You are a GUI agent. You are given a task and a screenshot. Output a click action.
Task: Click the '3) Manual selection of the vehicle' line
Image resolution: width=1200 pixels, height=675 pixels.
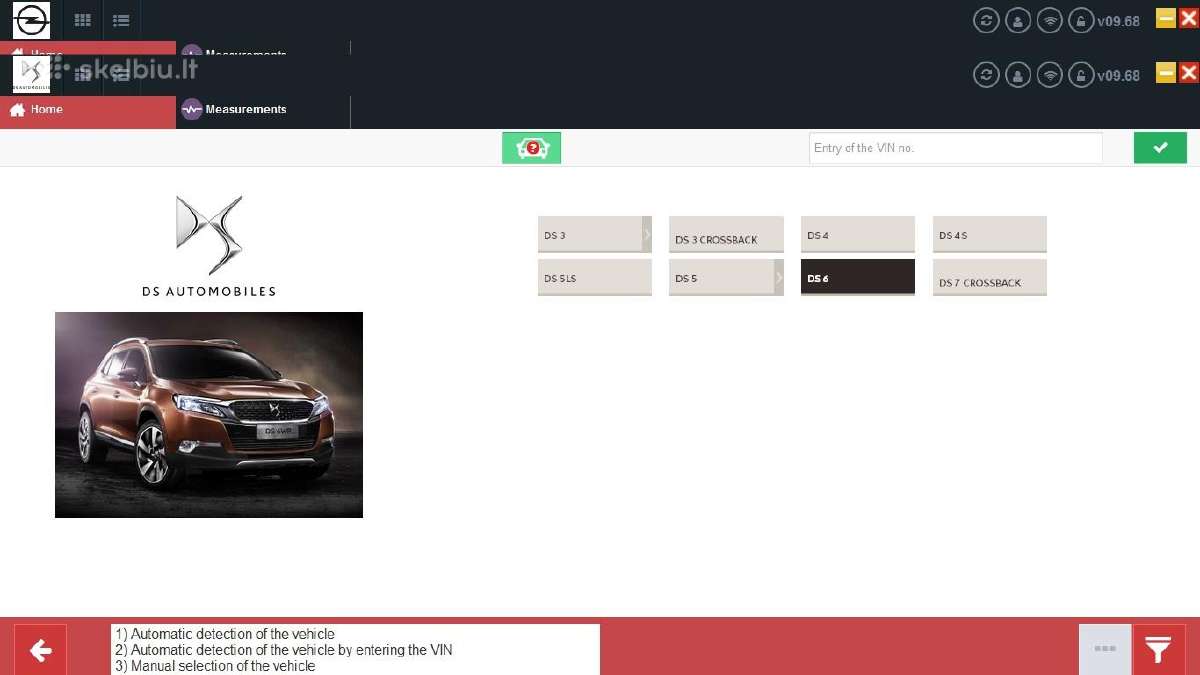[x=215, y=666]
